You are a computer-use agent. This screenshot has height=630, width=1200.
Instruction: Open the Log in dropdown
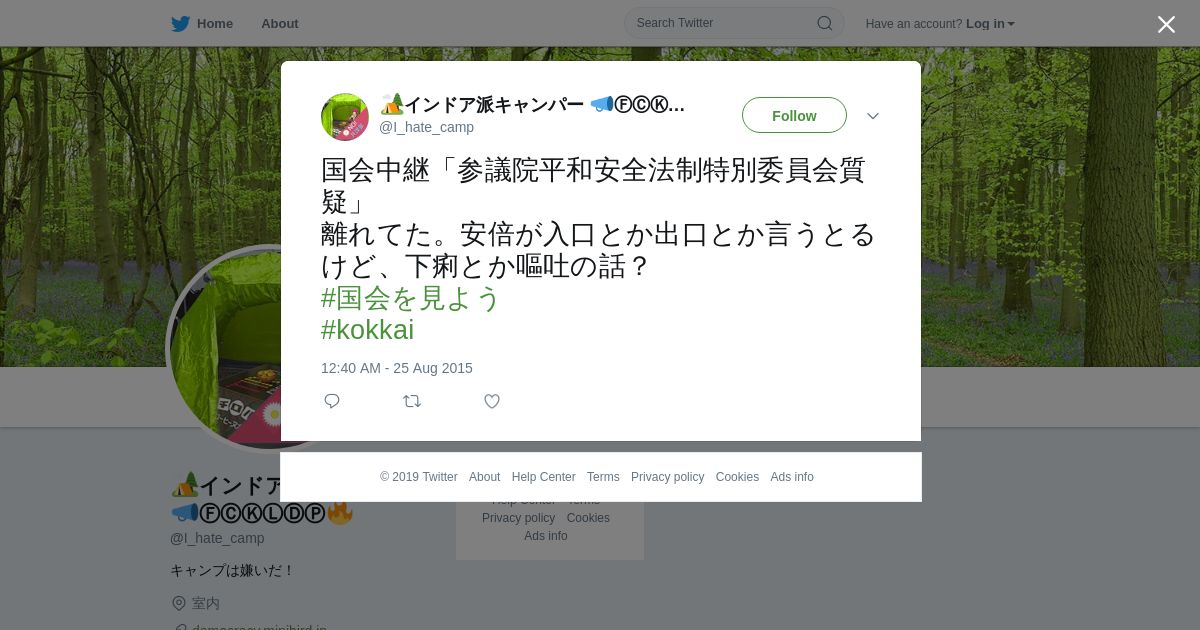pos(990,24)
